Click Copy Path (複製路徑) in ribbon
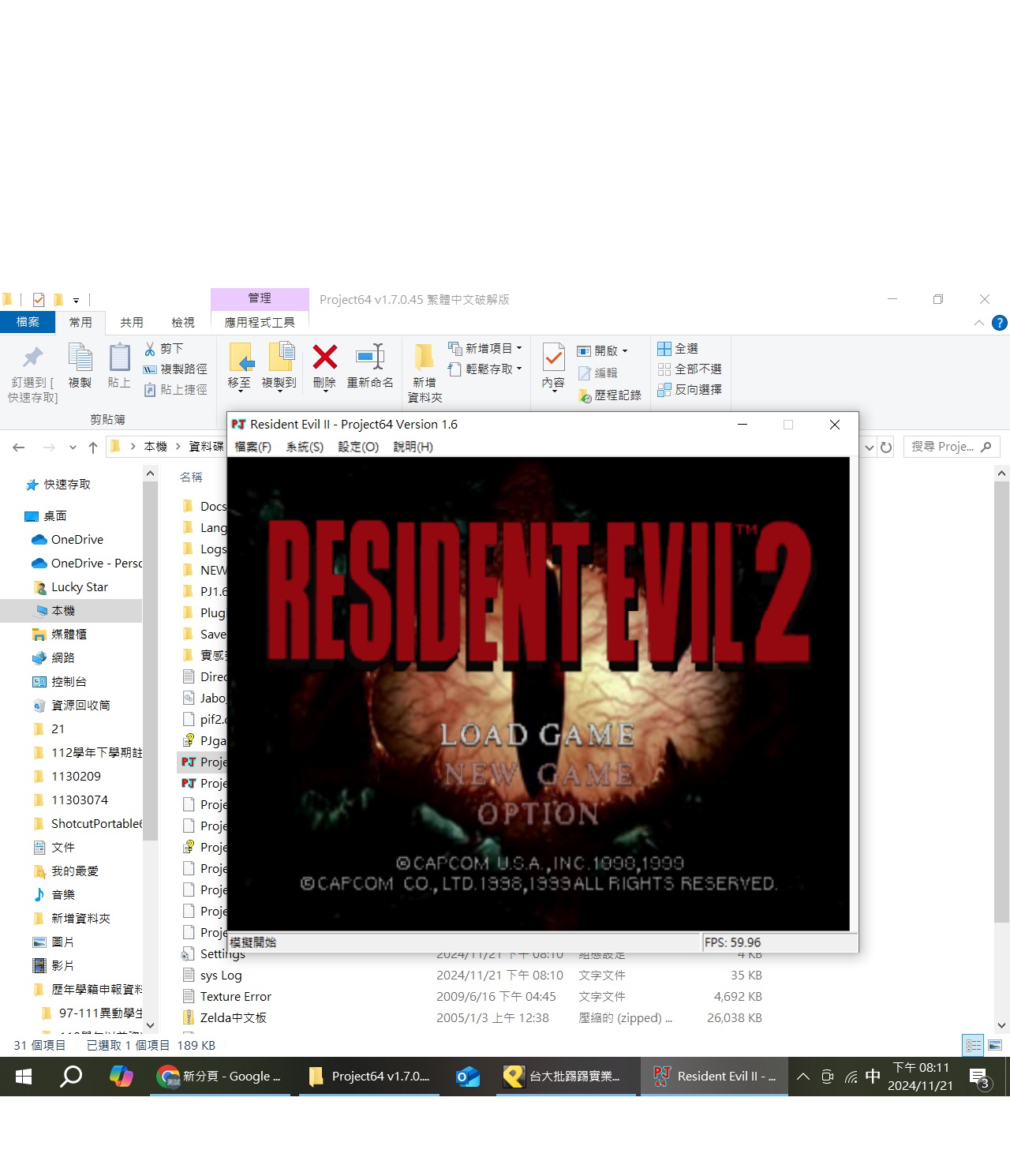This screenshot has height=1176, width=1010. tap(175, 369)
